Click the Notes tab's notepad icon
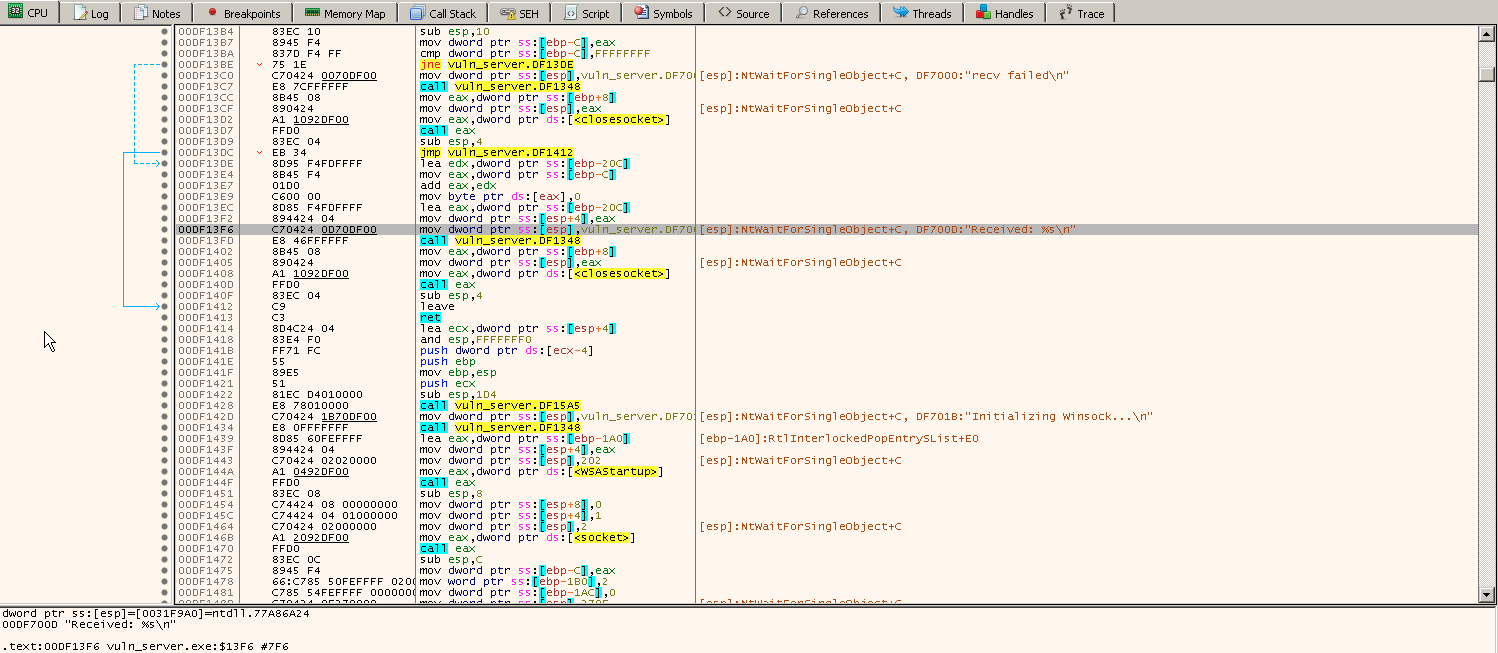Image resolution: width=1498 pixels, height=653 pixels. 140,13
